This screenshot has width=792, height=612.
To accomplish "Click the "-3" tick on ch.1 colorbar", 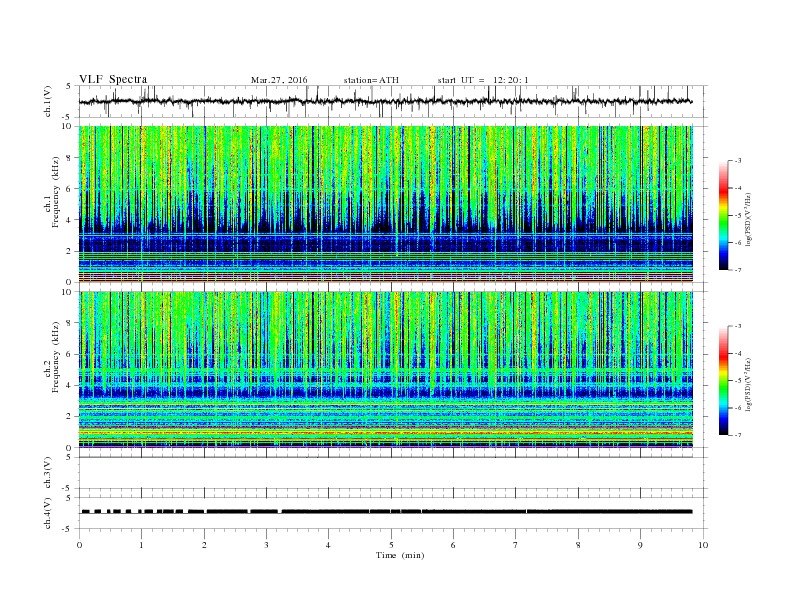I will click(x=737, y=161).
